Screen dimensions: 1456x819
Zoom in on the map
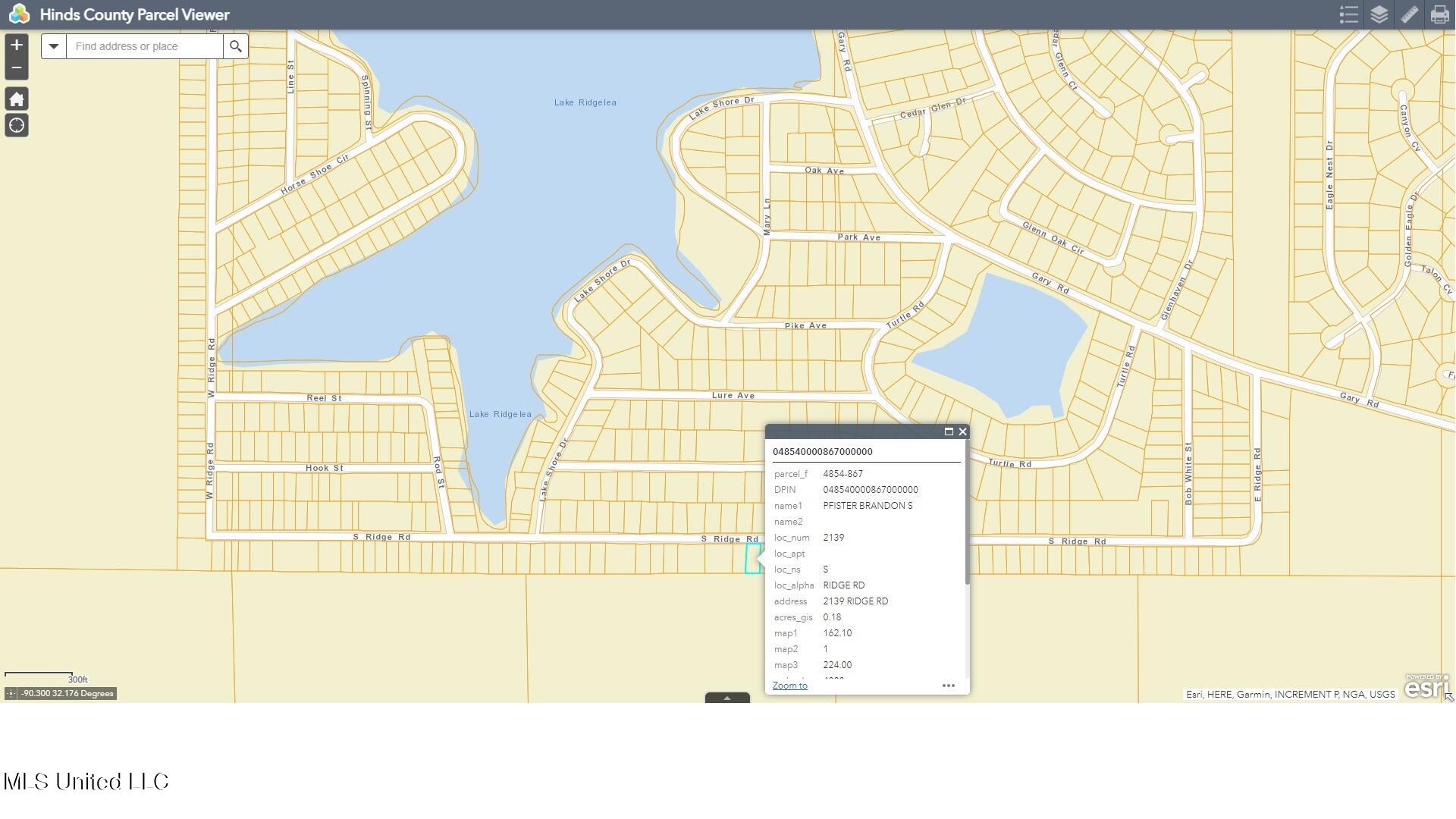tap(17, 45)
